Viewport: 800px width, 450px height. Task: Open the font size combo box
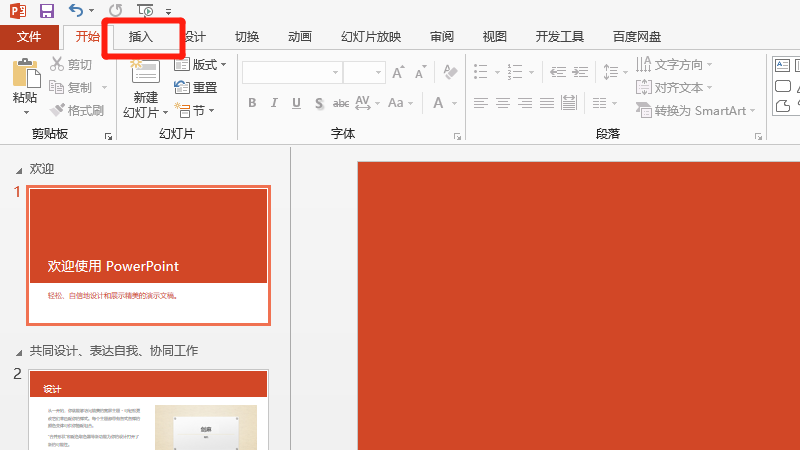[363, 72]
